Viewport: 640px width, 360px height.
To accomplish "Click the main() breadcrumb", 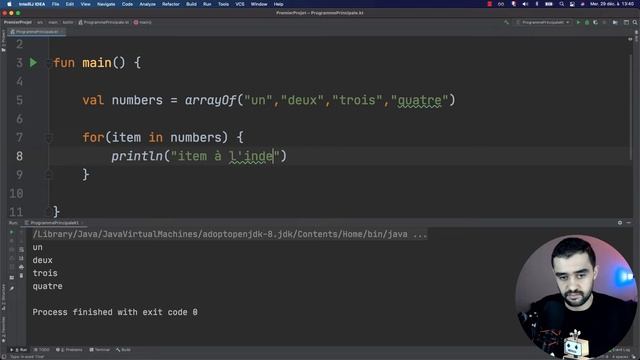I will (x=143, y=22).
